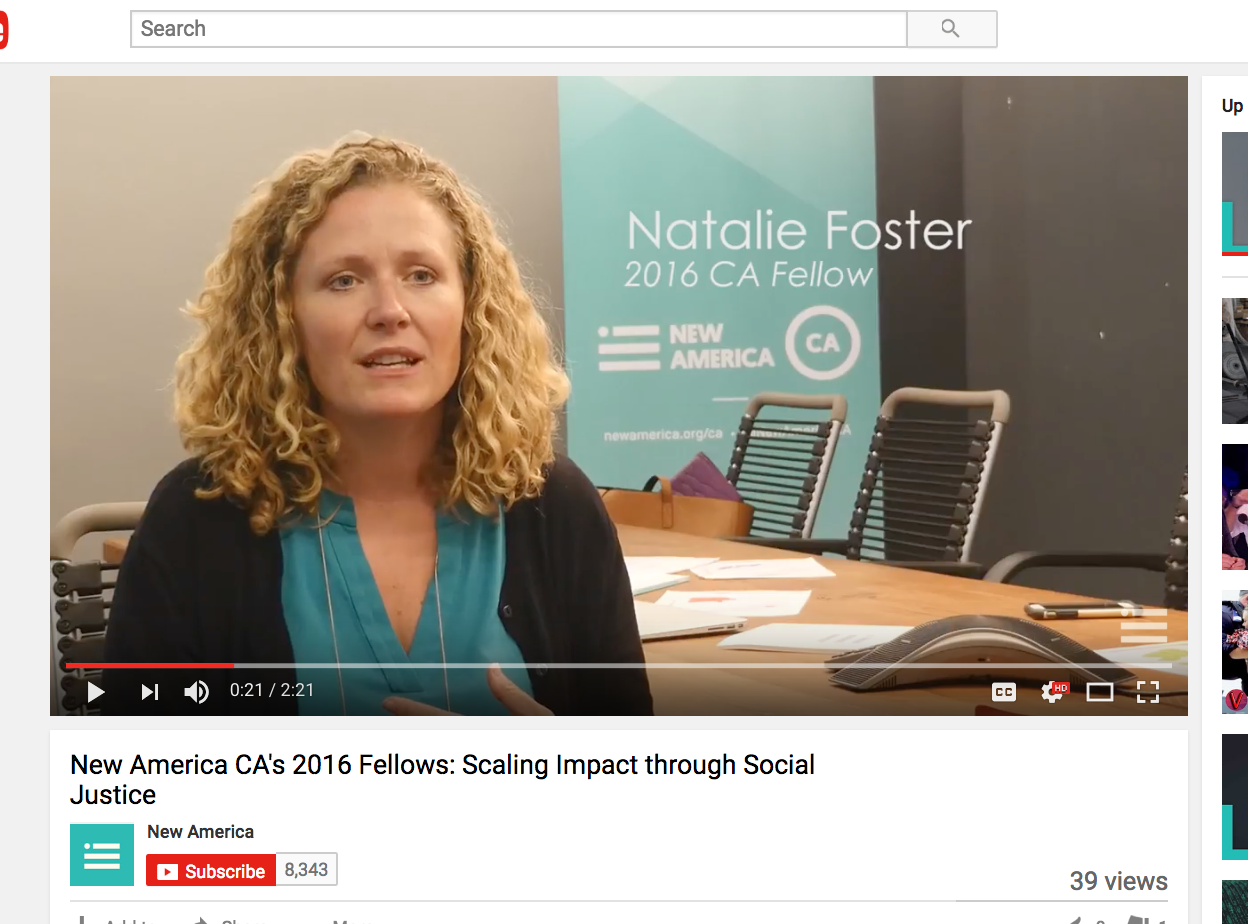This screenshot has width=1248, height=924.
Task: Click the play button in the video player
Action: click(96, 691)
